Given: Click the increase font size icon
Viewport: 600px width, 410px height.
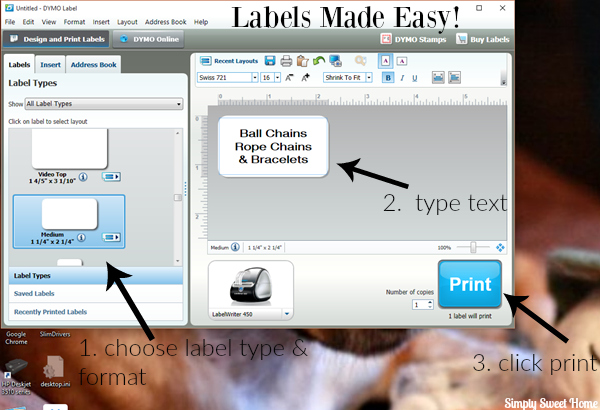Looking at the screenshot, I should pyautogui.click(x=305, y=78).
